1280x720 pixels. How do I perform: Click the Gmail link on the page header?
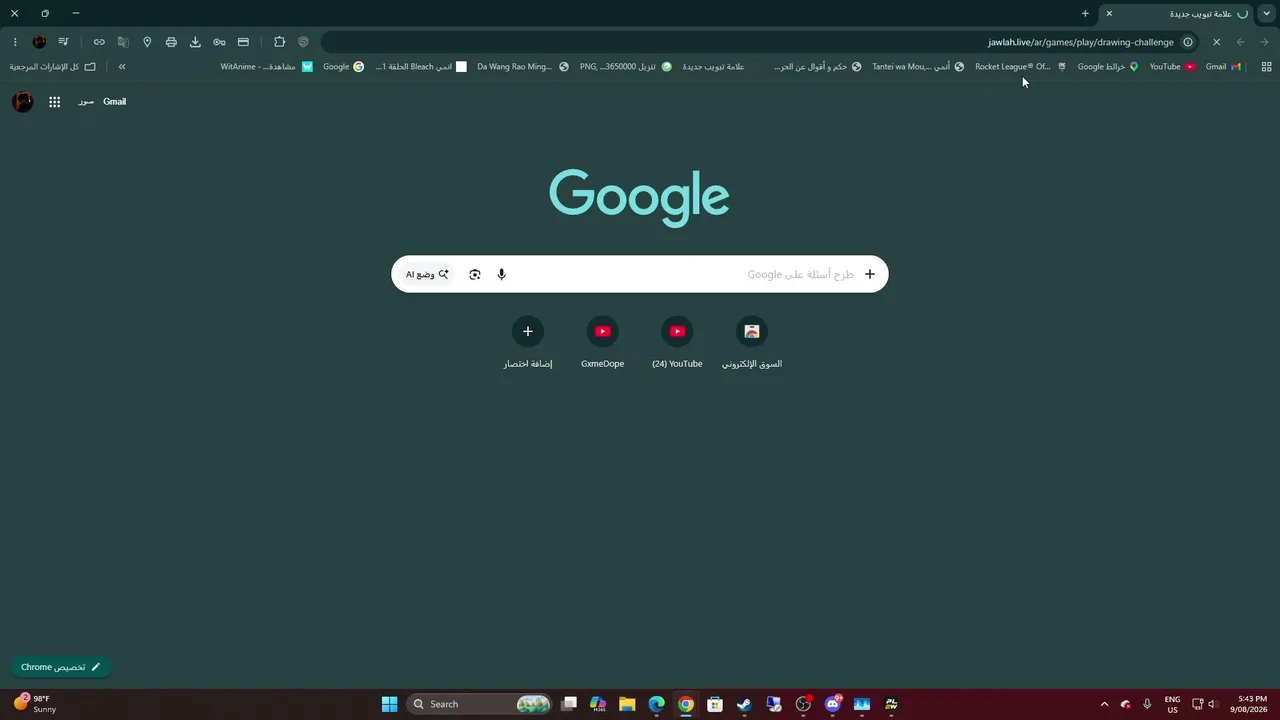click(x=114, y=102)
